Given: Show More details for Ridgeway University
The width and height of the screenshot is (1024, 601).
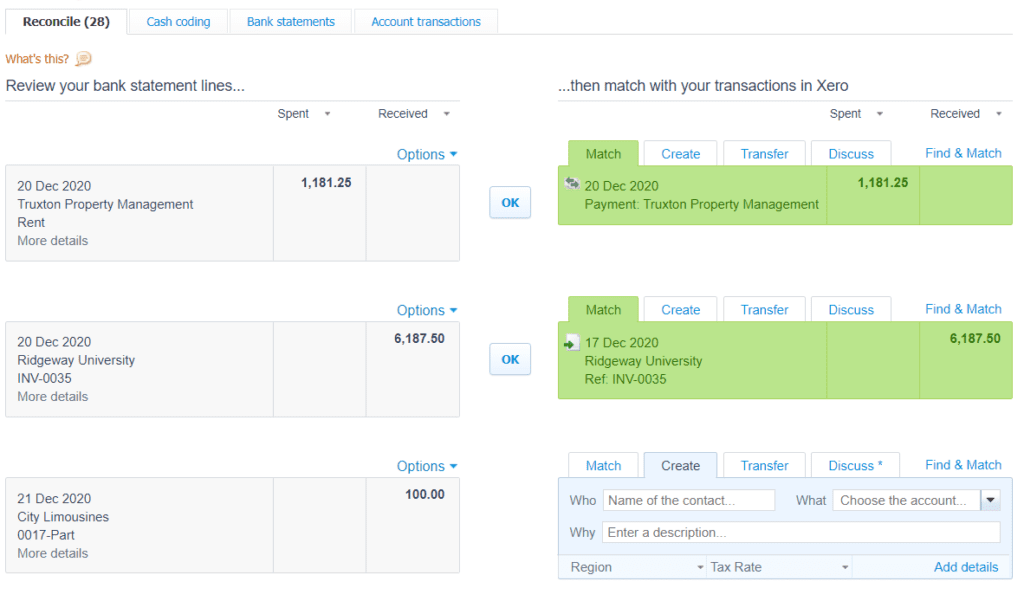Looking at the screenshot, I should coord(52,397).
